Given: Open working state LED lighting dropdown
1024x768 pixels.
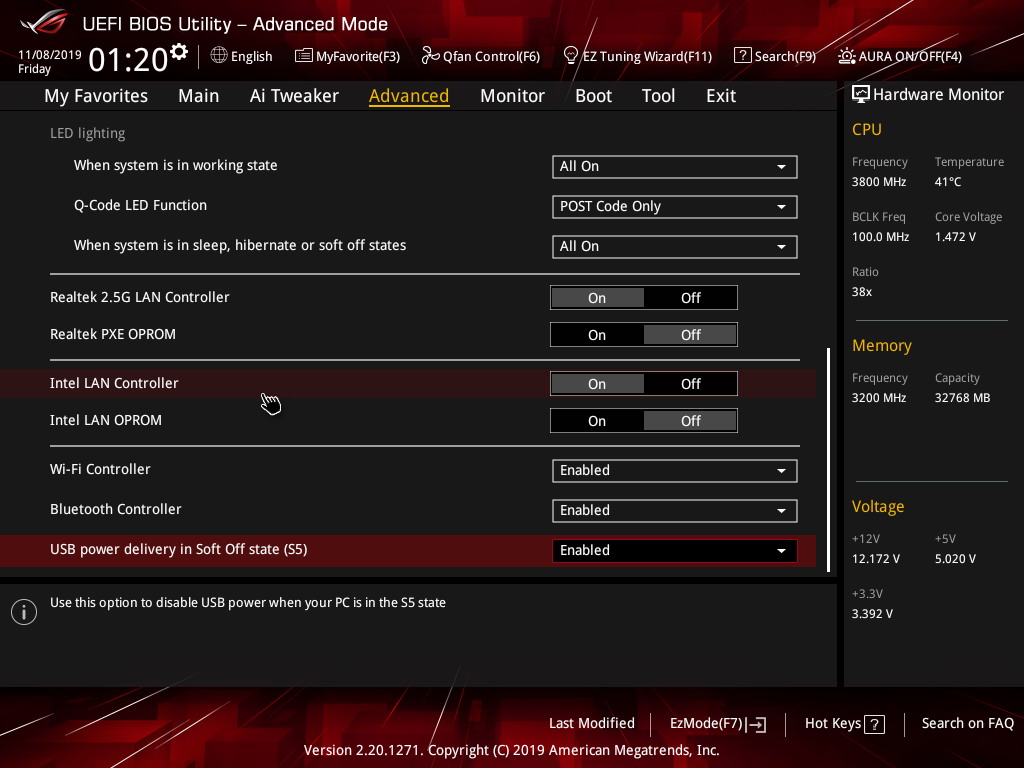Looking at the screenshot, I should (x=675, y=167).
